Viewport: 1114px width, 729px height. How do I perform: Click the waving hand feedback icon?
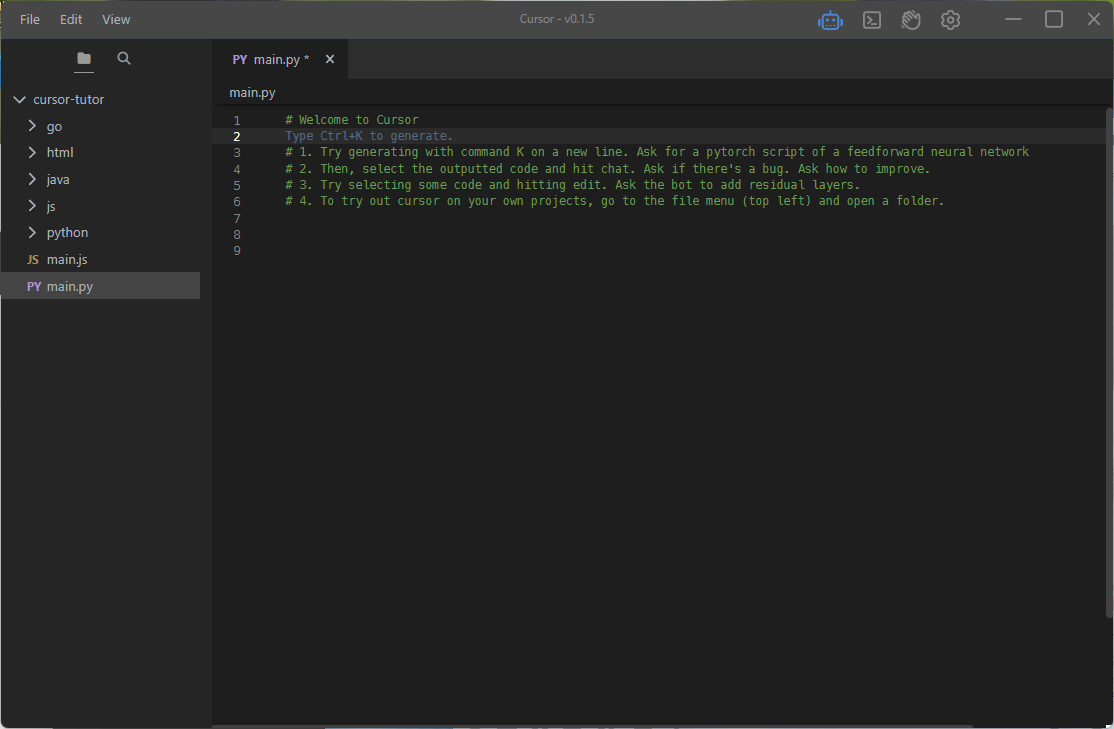910,20
